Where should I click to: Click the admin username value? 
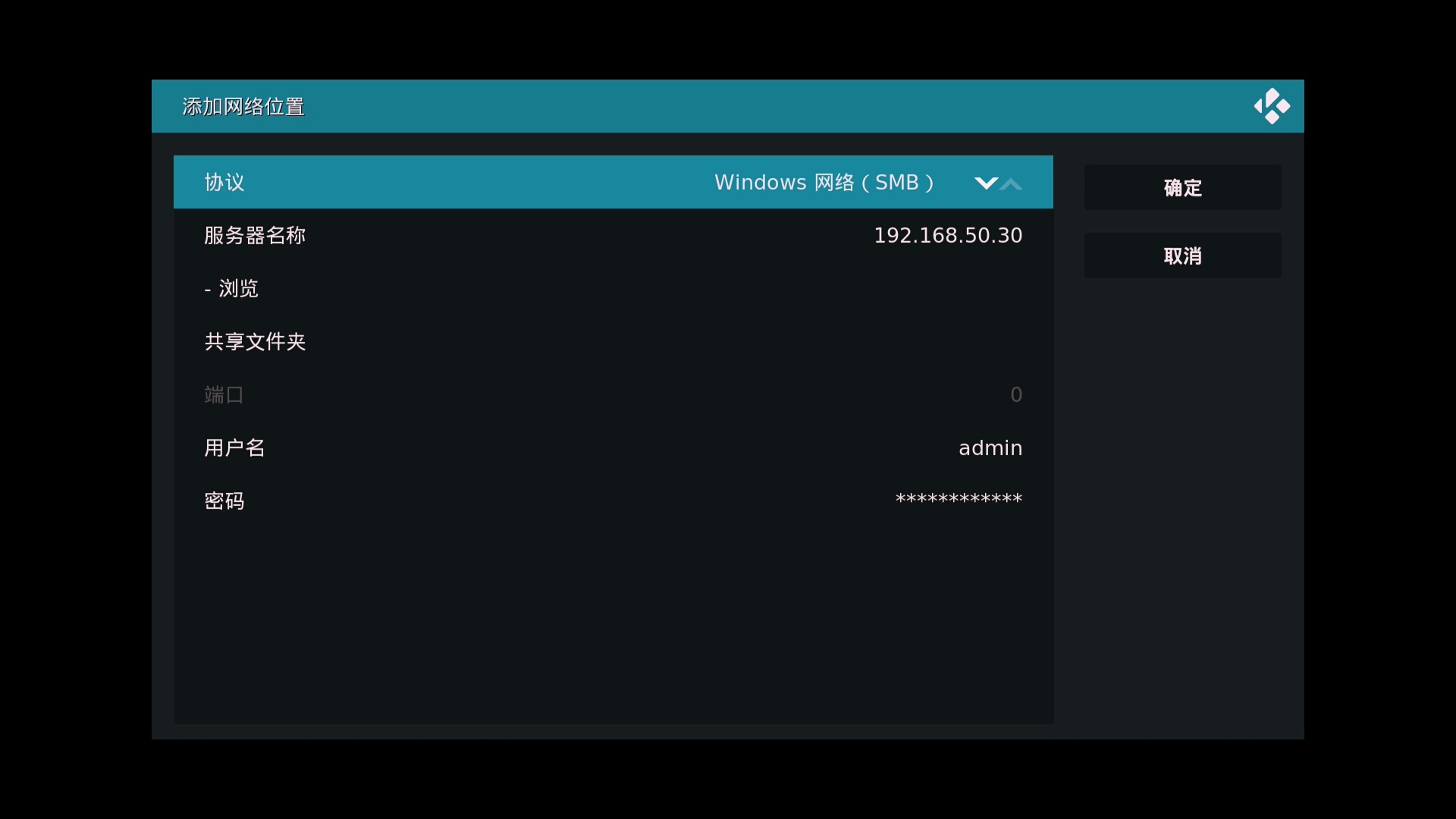click(x=990, y=447)
